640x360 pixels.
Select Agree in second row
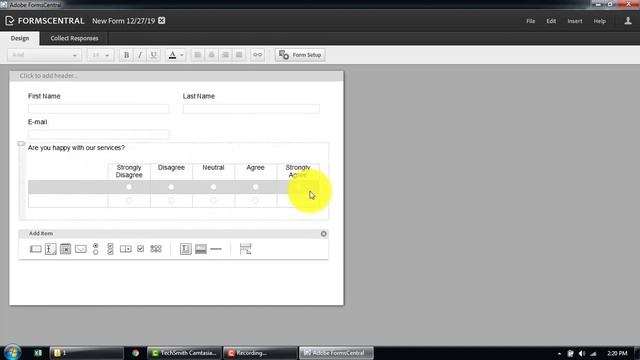pyautogui.click(x=256, y=200)
